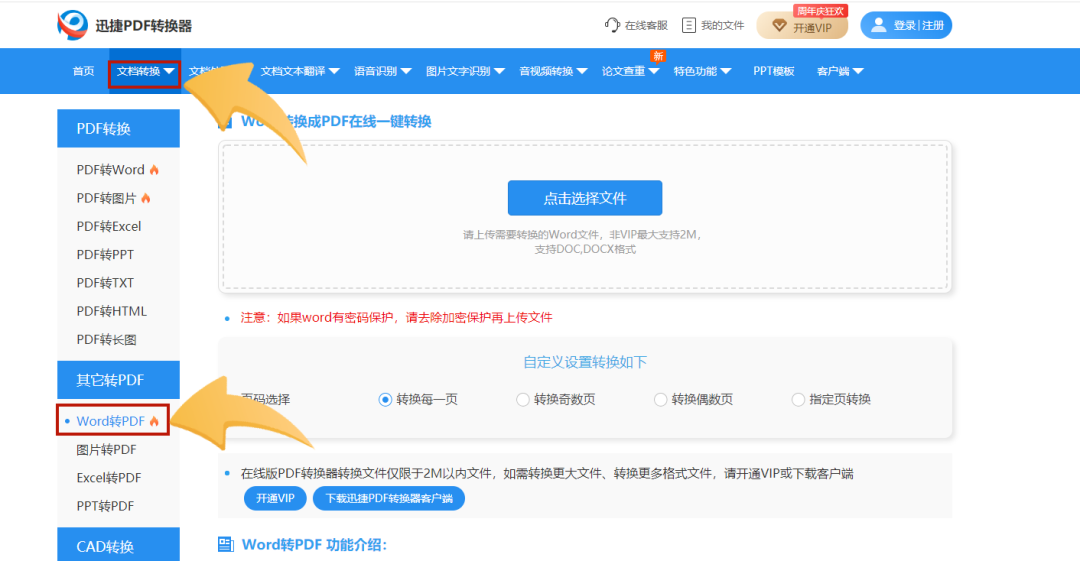Click 下载迅捷PDF转换器客户端 button
This screenshot has height=561, width=1080.
point(389,498)
